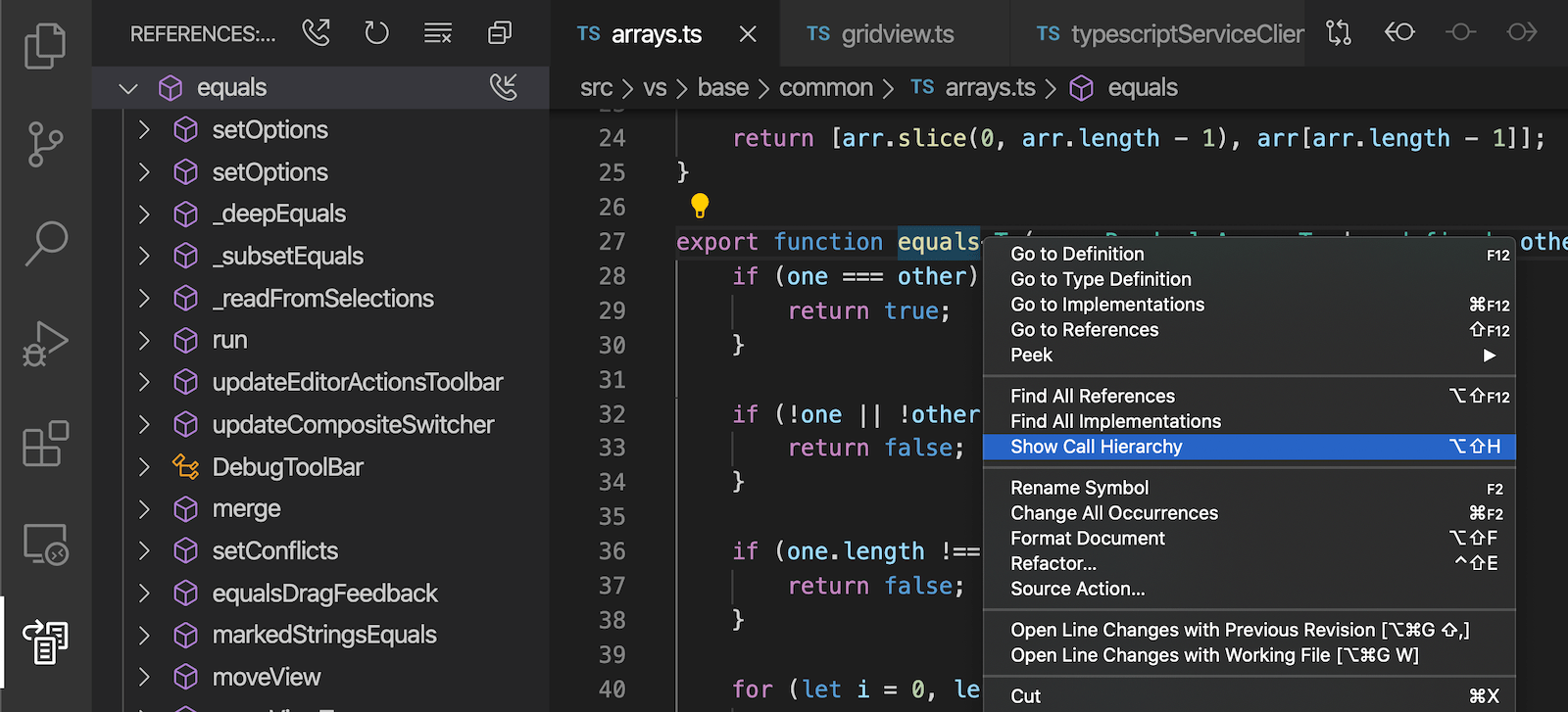Click the lightbulb code action icon
The height and width of the screenshot is (712, 1568).
[x=699, y=206]
